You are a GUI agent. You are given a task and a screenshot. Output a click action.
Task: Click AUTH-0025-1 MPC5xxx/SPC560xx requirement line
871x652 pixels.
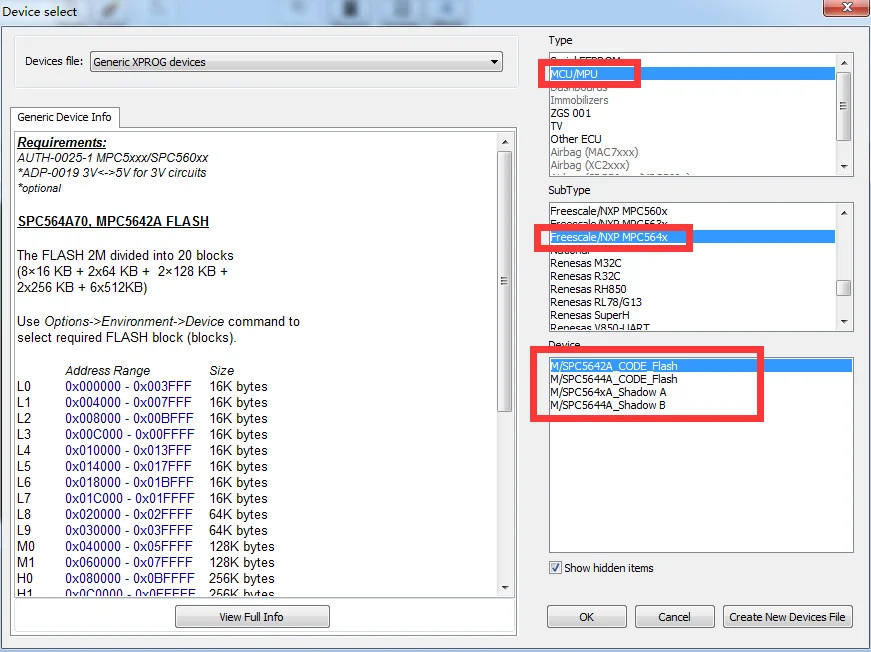[113, 158]
